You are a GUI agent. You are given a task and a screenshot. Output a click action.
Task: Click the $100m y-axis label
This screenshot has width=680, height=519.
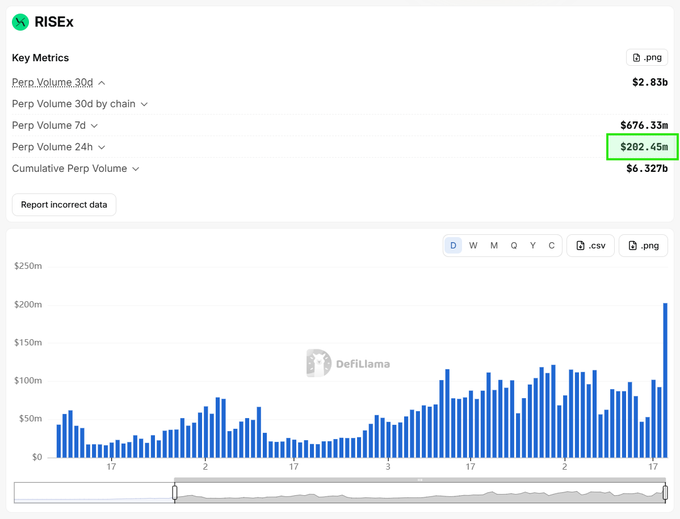click(28, 381)
